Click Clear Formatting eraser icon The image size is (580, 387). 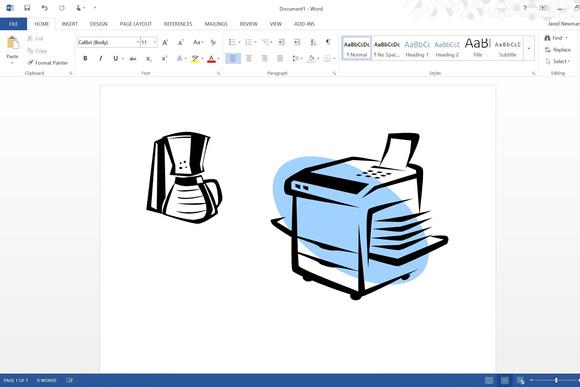(x=213, y=43)
